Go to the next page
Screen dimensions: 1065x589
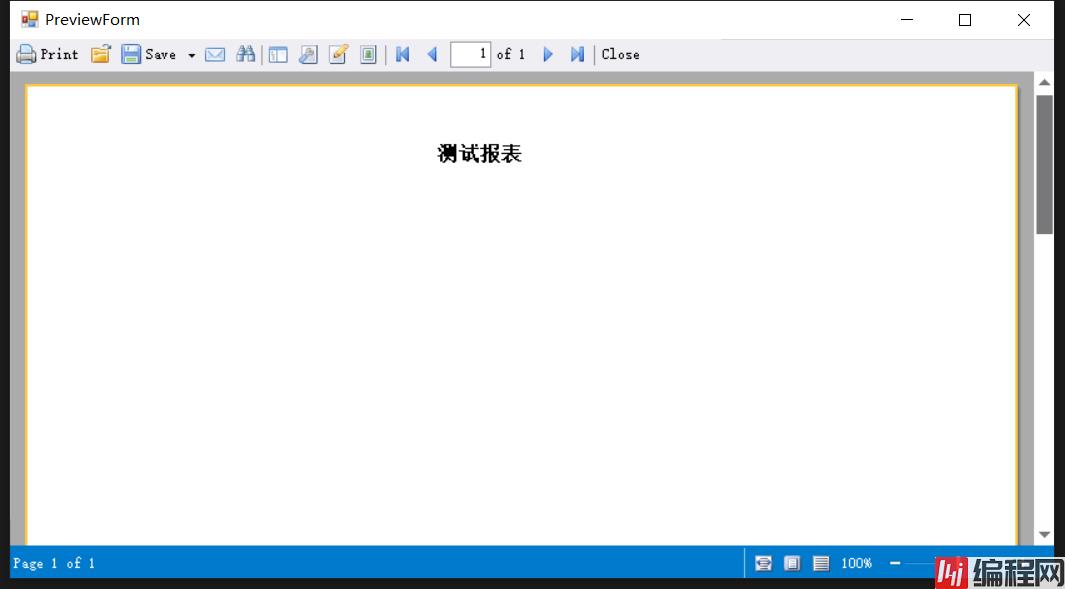[x=548, y=55]
